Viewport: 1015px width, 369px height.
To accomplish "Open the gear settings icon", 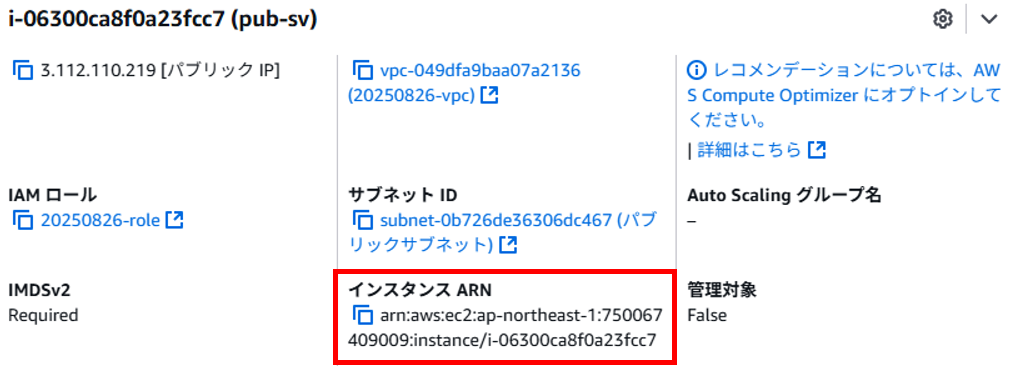I will 943,19.
